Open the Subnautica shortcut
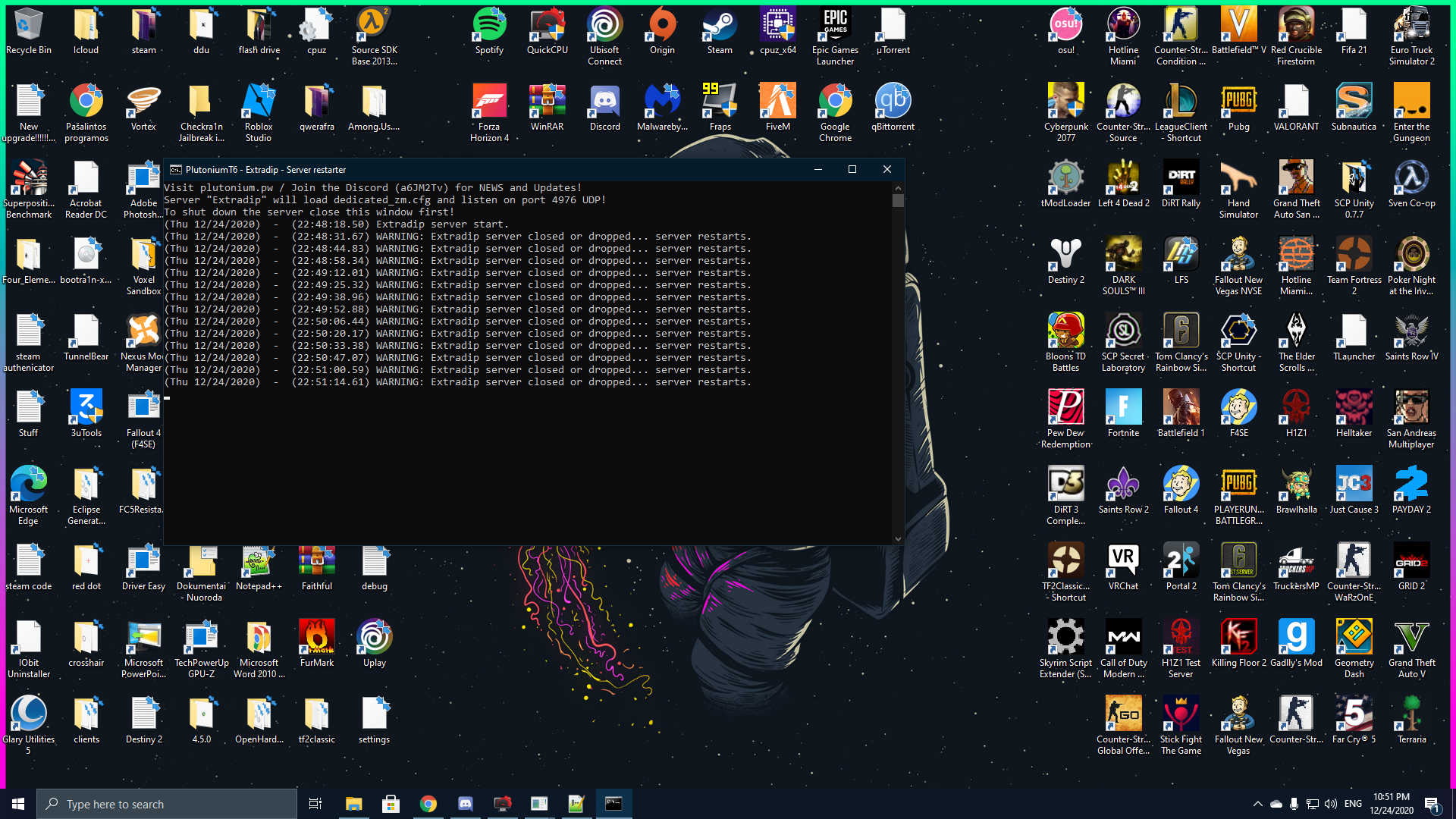 1354,108
